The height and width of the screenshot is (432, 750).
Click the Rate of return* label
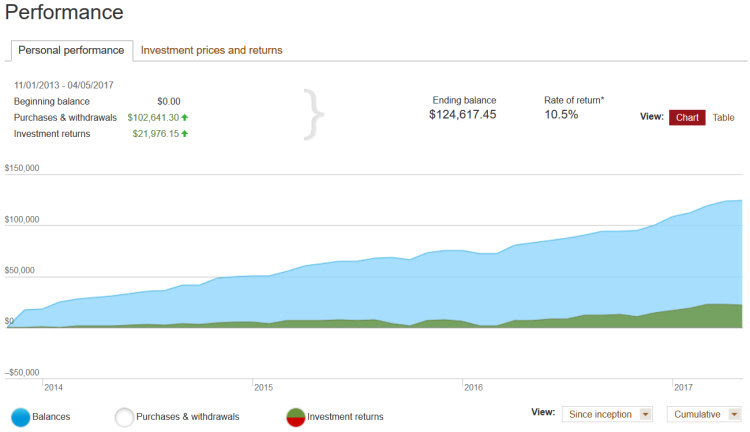[x=574, y=100]
